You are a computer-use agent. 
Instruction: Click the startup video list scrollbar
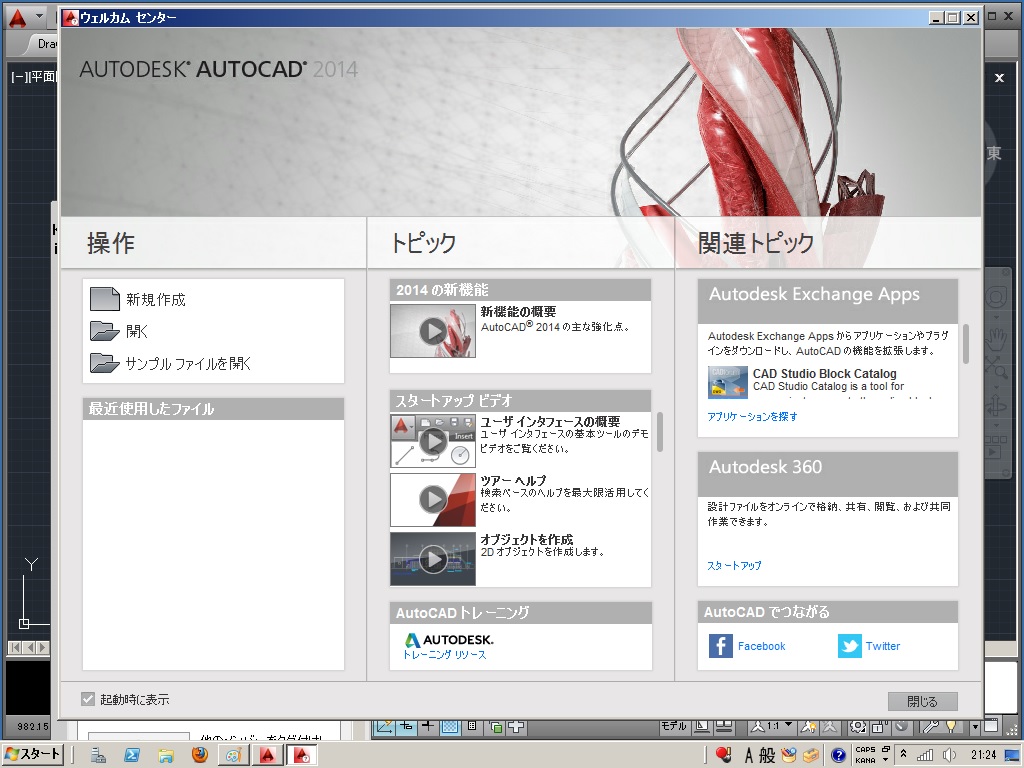click(x=660, y=432)
